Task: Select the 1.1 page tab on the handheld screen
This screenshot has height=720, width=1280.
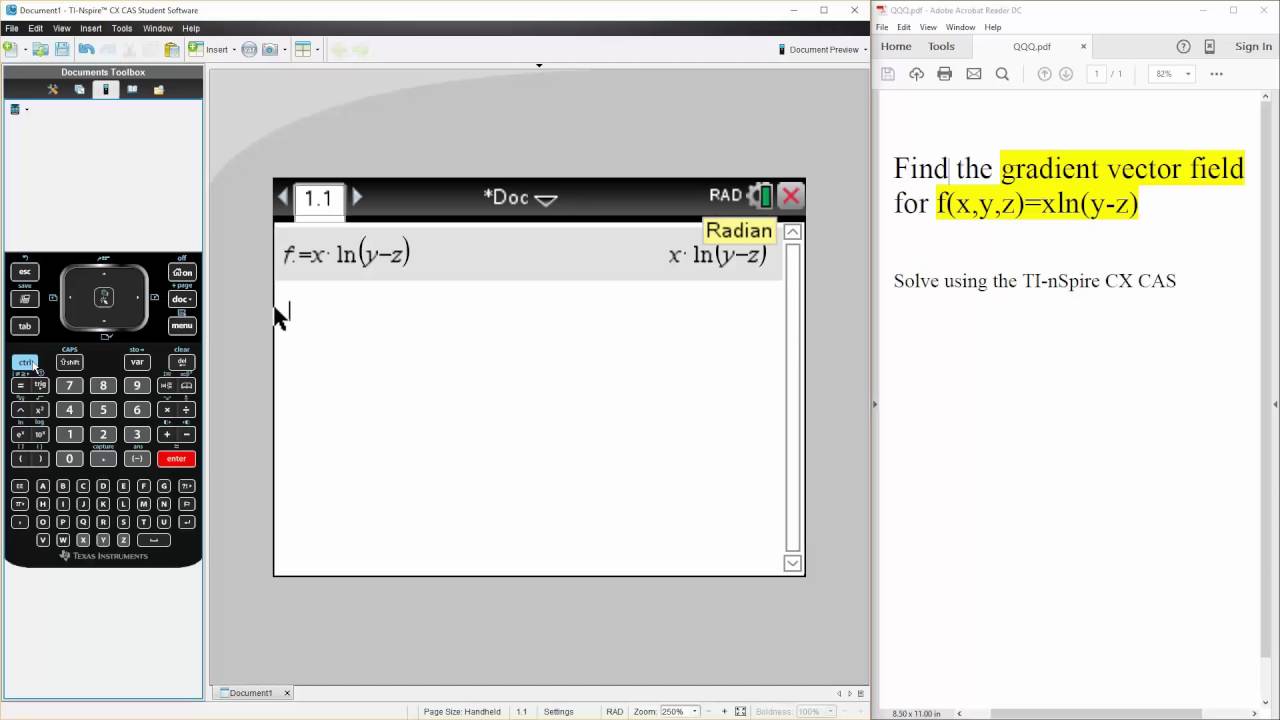Action: point(319,199)
